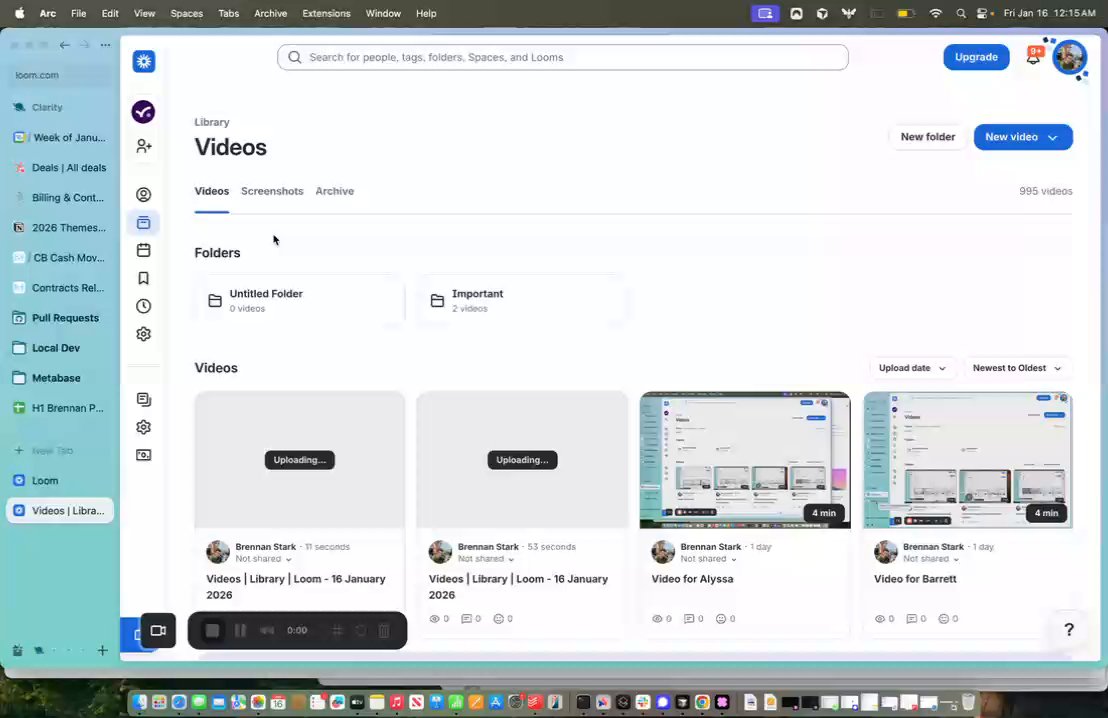Open the Clarity item in Arc sidebar
This screenshot has height=718, width=1108.
60,107
